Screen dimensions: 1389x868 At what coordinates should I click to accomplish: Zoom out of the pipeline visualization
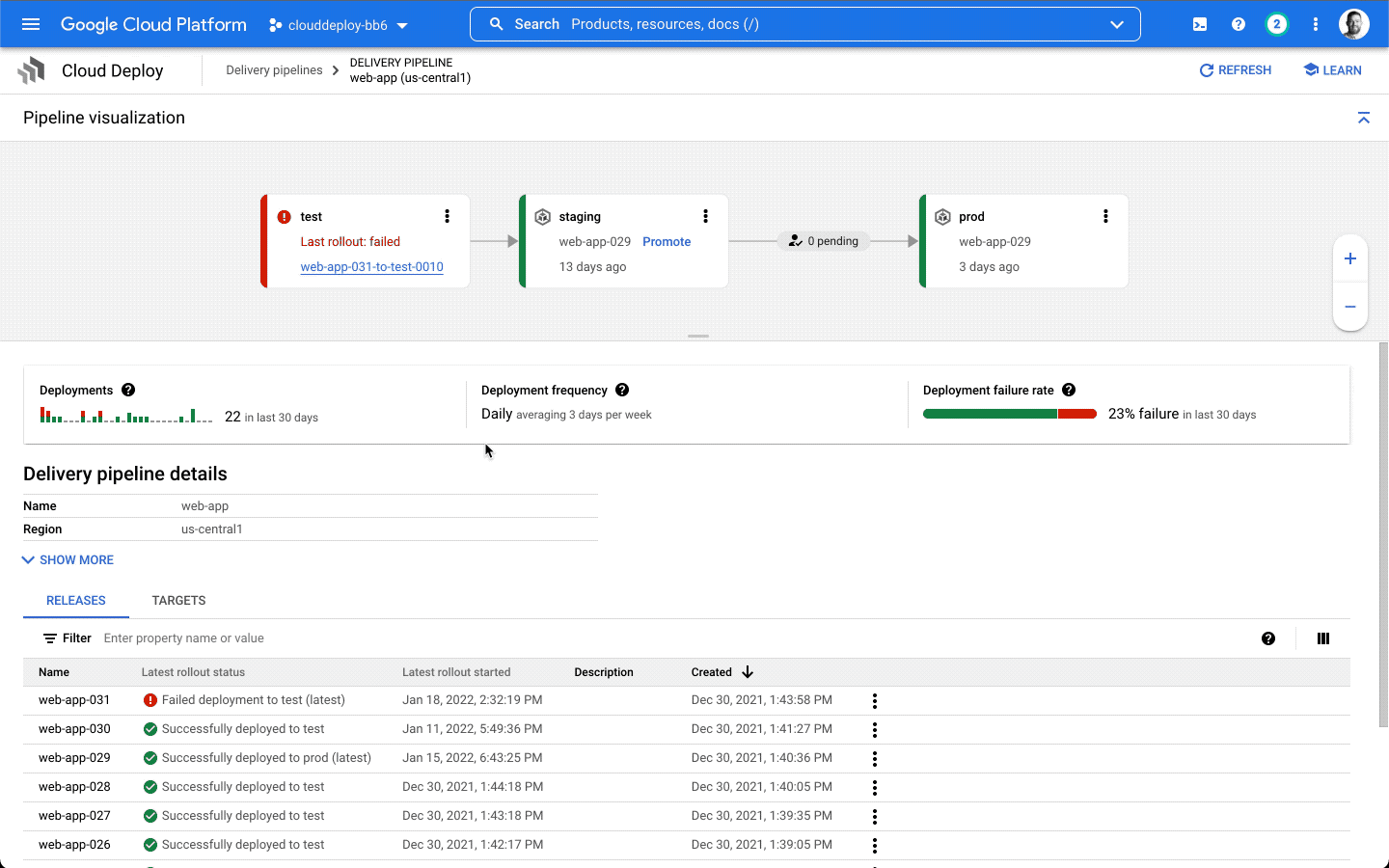pyautogui.click(x=1349, y=307)
